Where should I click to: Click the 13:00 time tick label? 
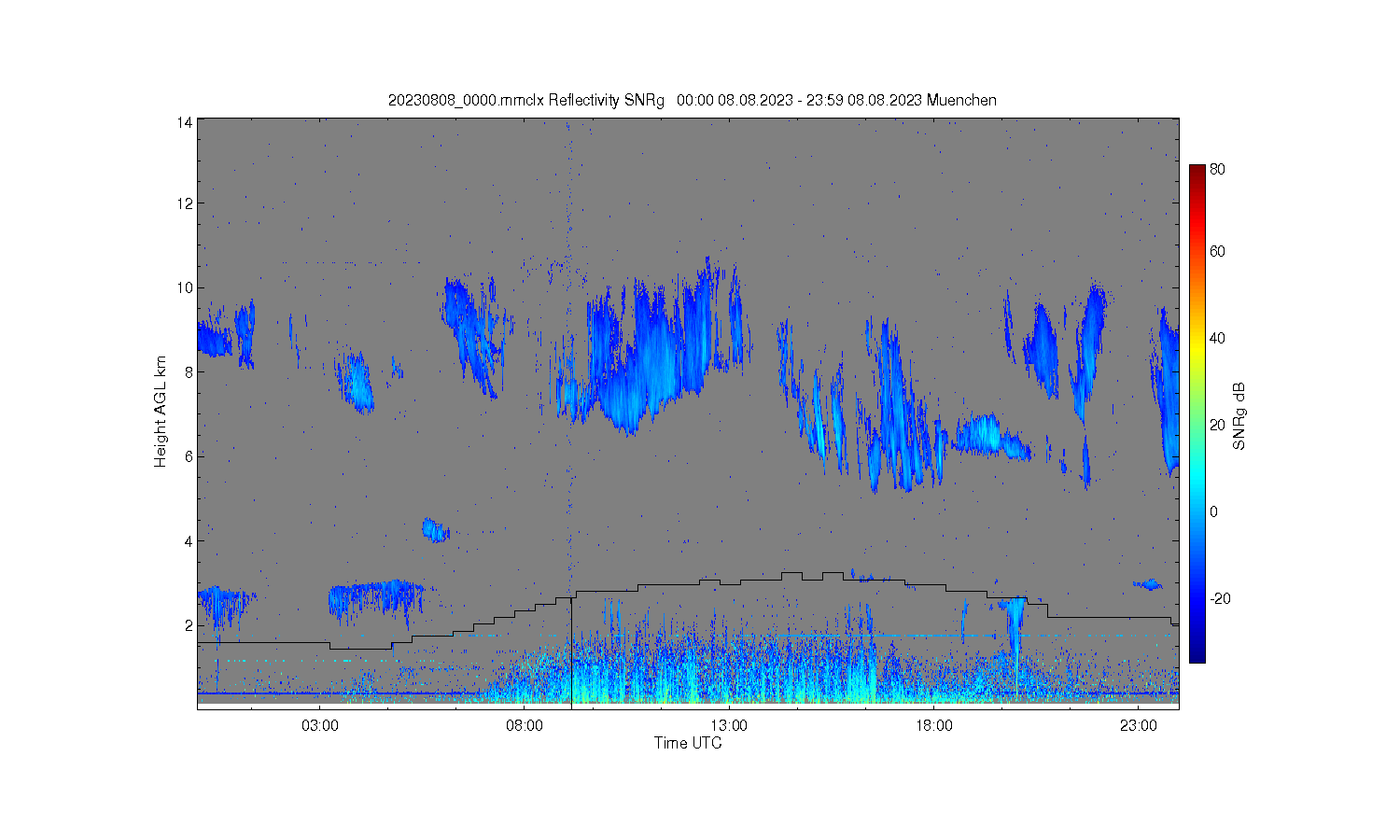(729, 726)
